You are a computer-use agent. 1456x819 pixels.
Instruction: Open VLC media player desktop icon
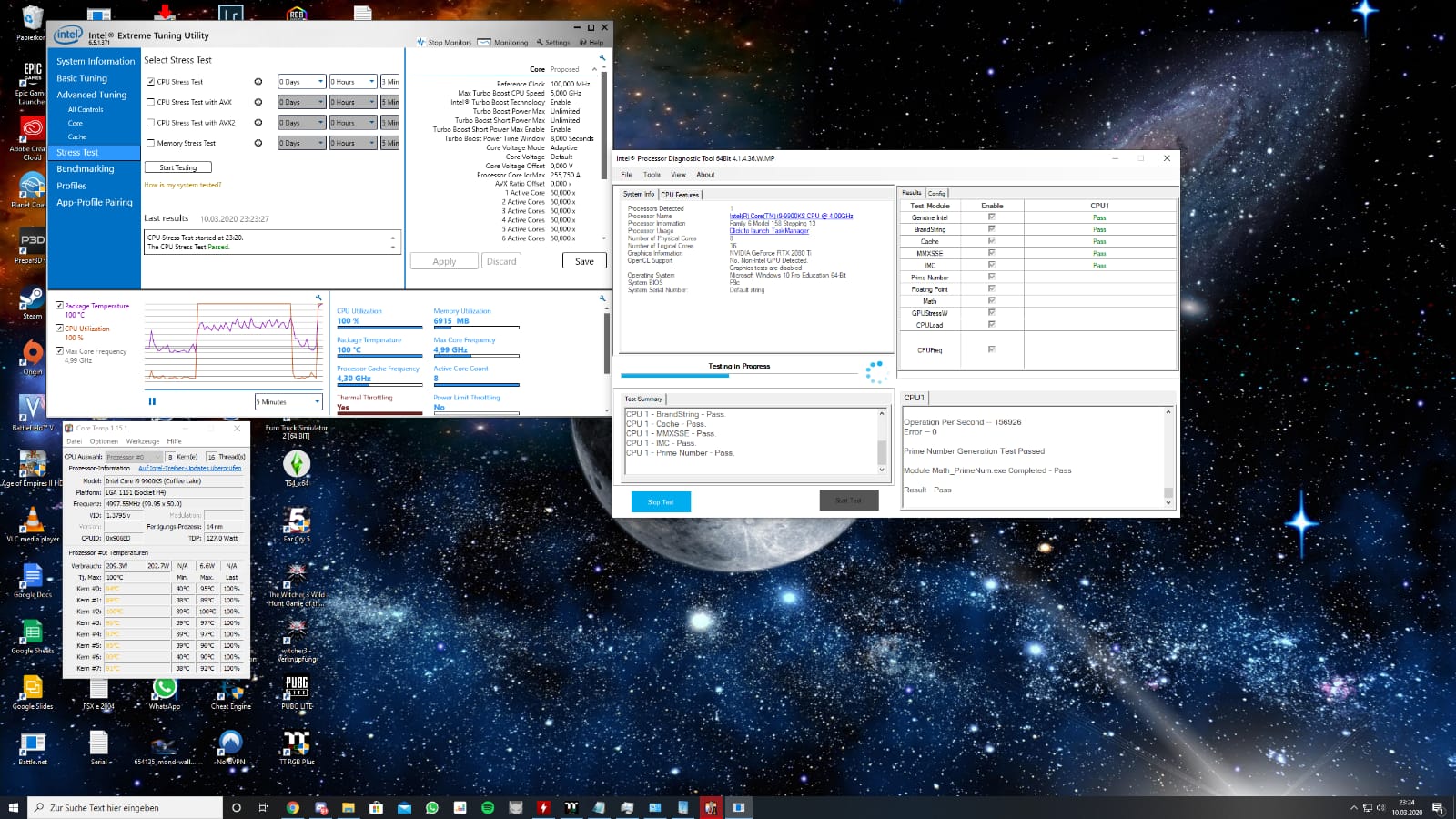point(32,525)
